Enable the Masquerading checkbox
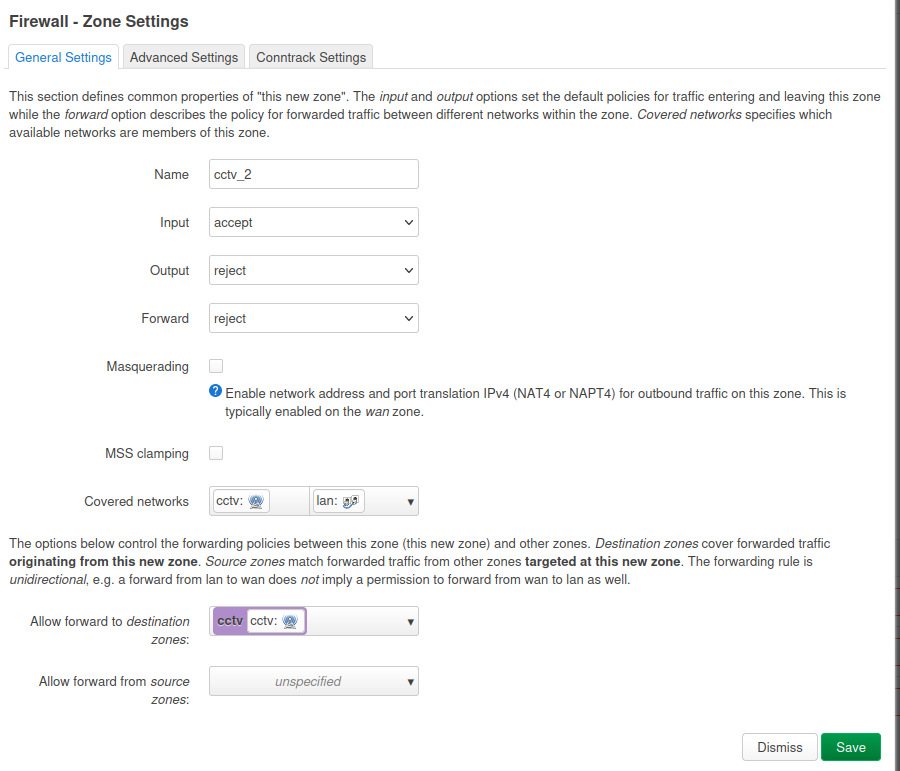900x771 pixels. coord(216,367)
